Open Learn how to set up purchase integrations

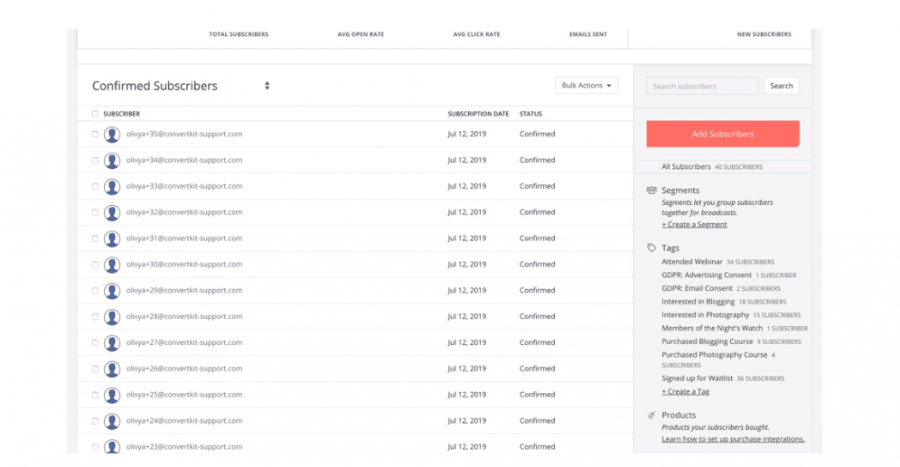(733, 439)
